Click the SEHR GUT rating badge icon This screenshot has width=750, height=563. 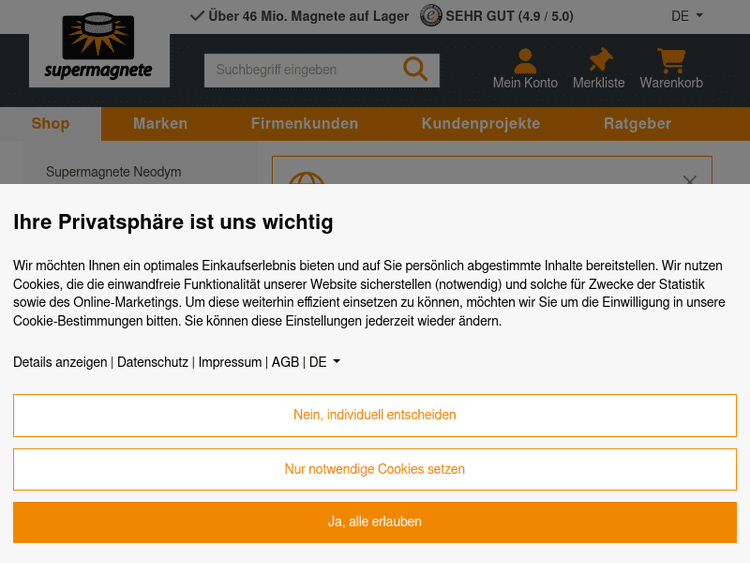coord(430,16)
